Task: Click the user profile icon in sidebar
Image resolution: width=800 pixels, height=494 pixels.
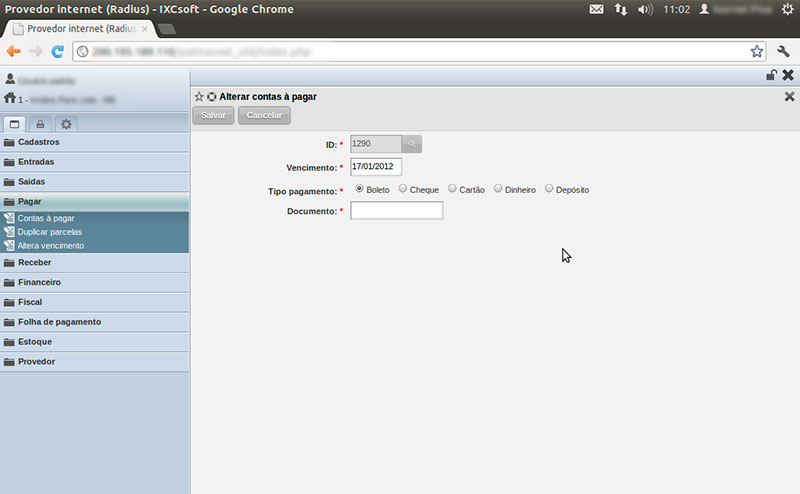Action: 10,79
